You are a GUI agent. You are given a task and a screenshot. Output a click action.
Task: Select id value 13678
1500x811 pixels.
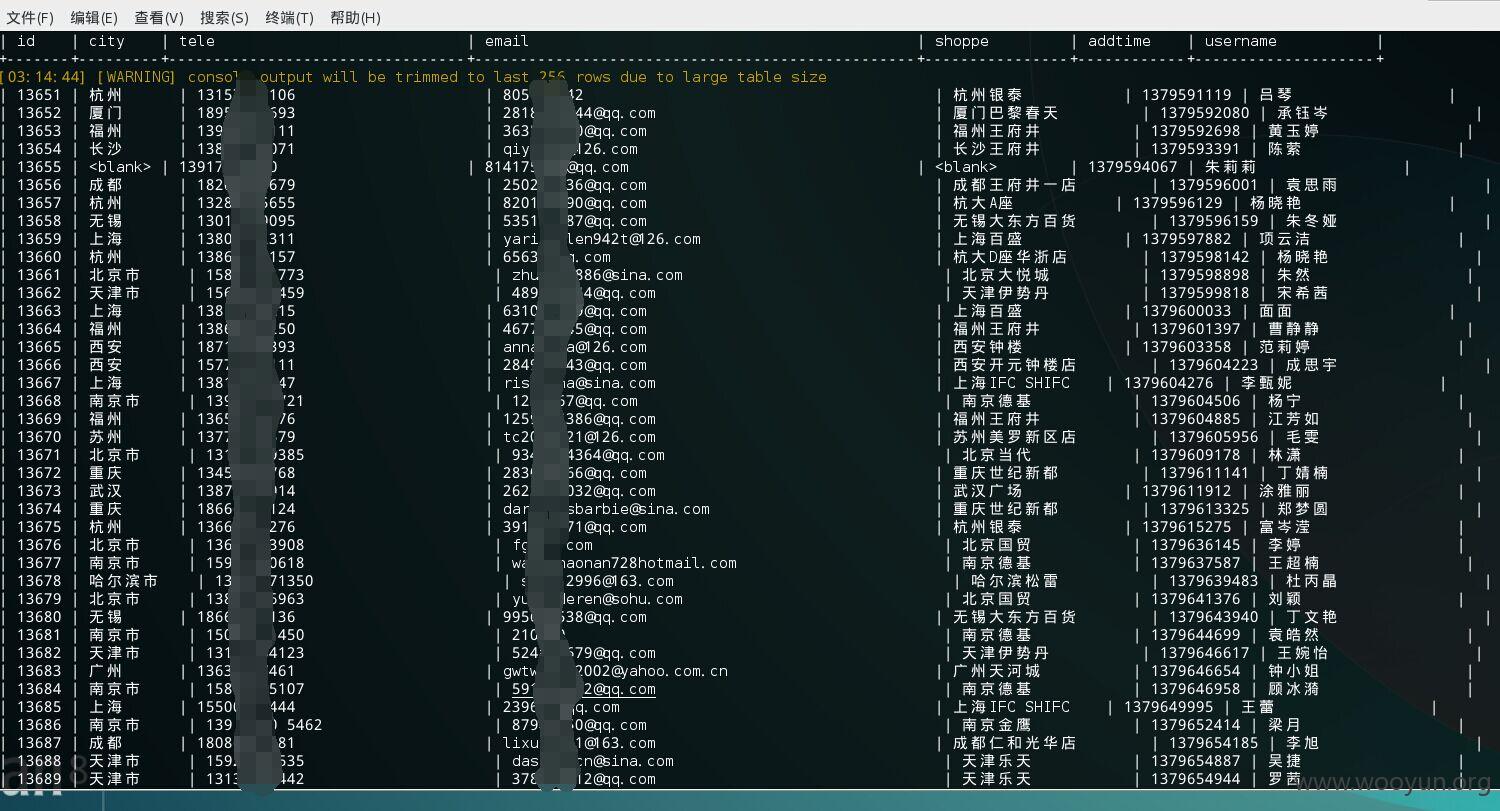(39, 581)
